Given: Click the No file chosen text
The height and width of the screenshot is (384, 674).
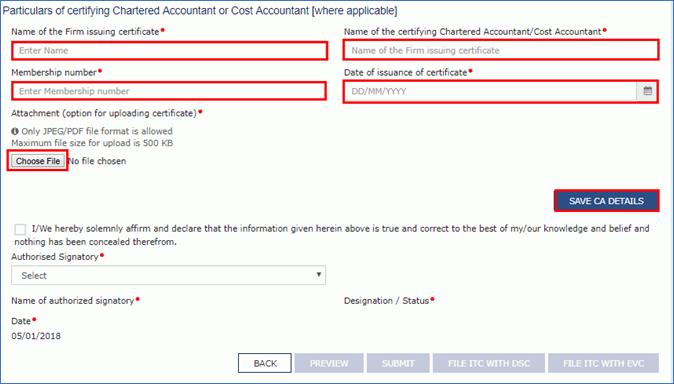Looking at the screenshot, I should pos(98,161).
